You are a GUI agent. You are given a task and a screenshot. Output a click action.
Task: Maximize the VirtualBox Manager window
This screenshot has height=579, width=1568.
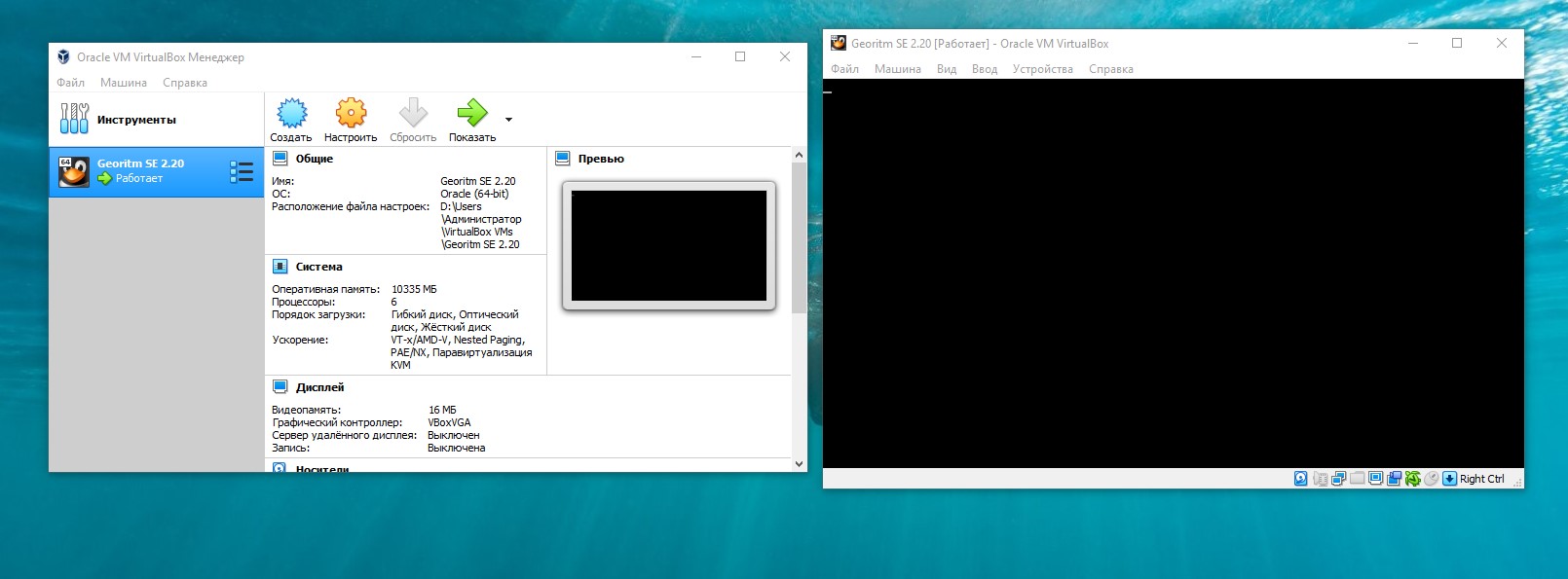[x=740, y=56]
